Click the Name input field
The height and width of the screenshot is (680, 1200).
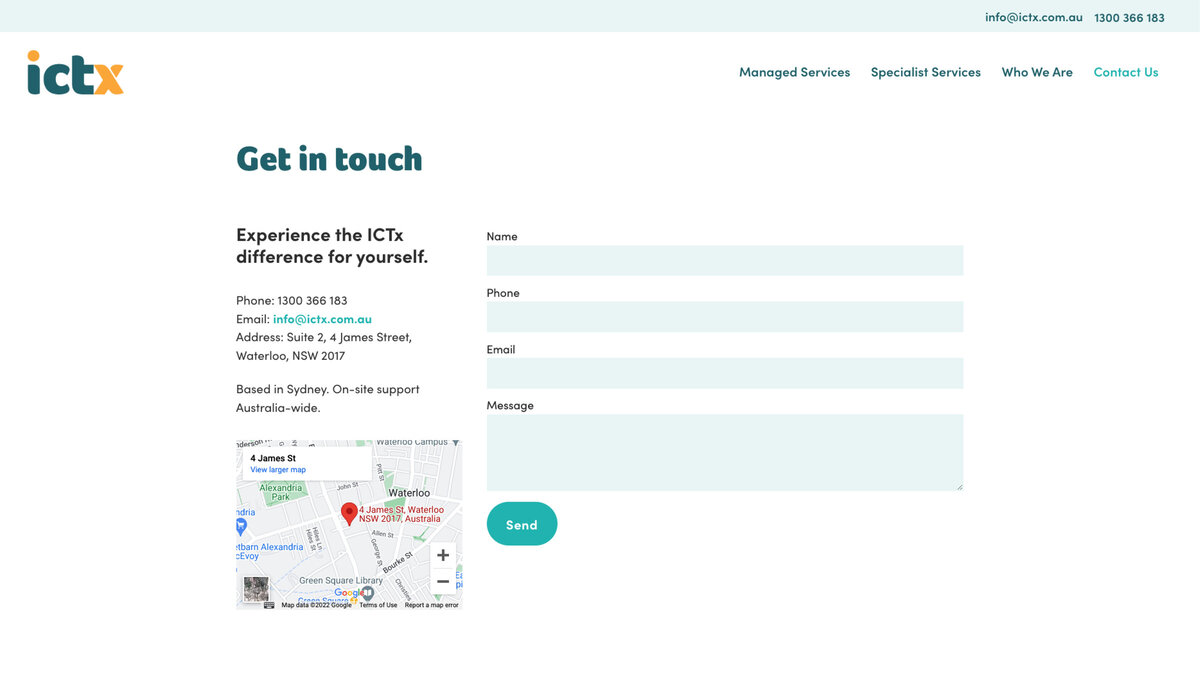point(725,260)
